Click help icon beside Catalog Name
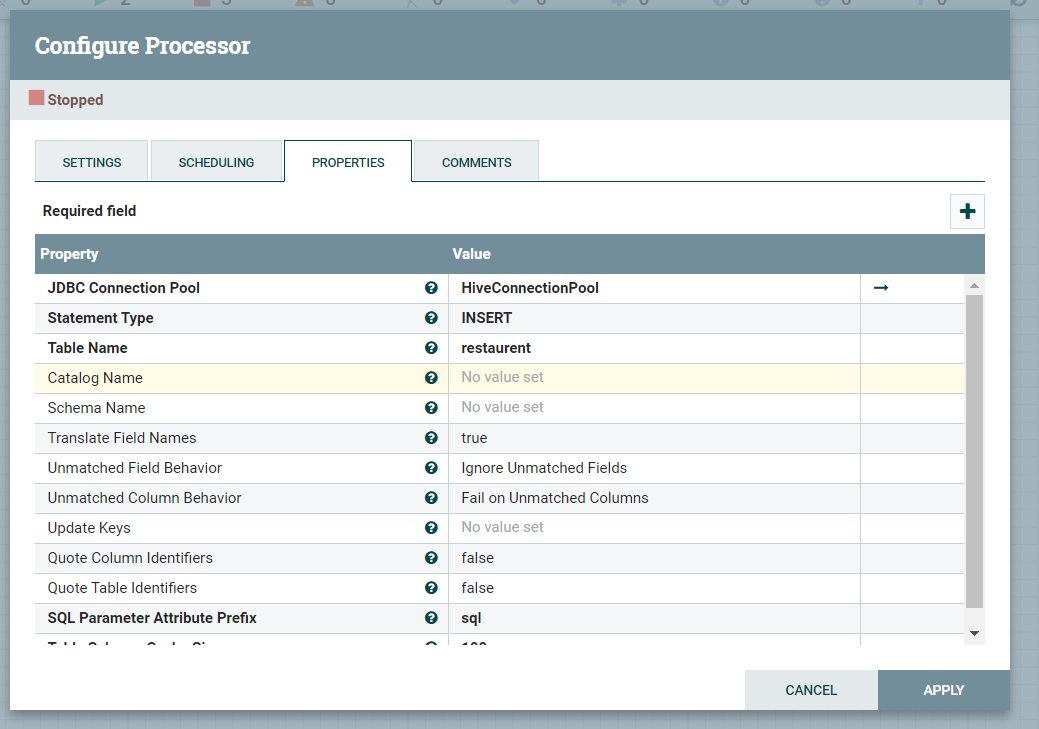This screenshot has height=729, width=1039. tap(431, 378)
